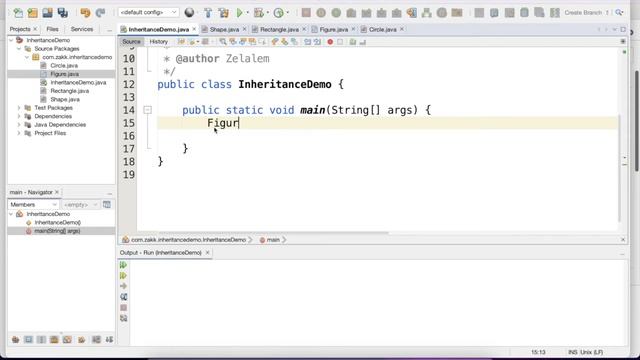This screenshot has width=640, height=360.
Task: Switch to the Figure.java editor tab
Action: pos(333,29)
